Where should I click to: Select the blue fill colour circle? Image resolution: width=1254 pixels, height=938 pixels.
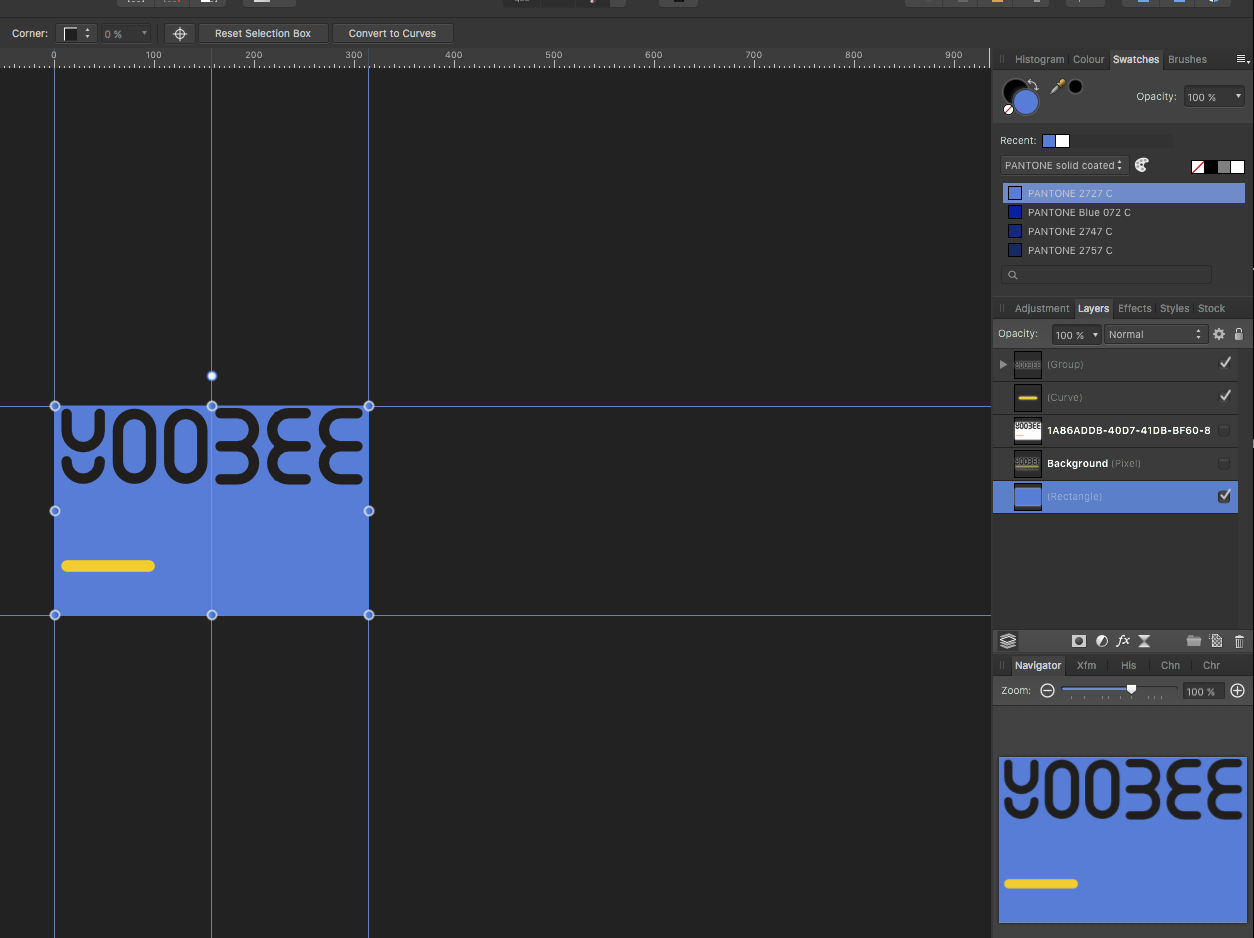click(1026, 102)
